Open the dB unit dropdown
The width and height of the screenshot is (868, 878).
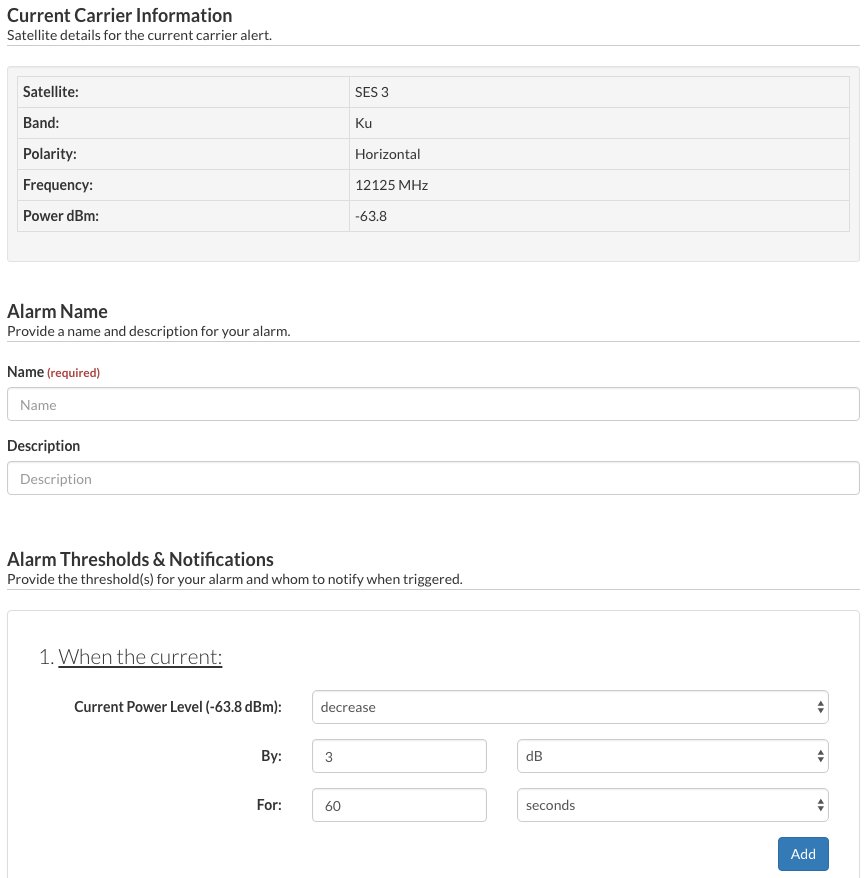click(x=673, y=756)
